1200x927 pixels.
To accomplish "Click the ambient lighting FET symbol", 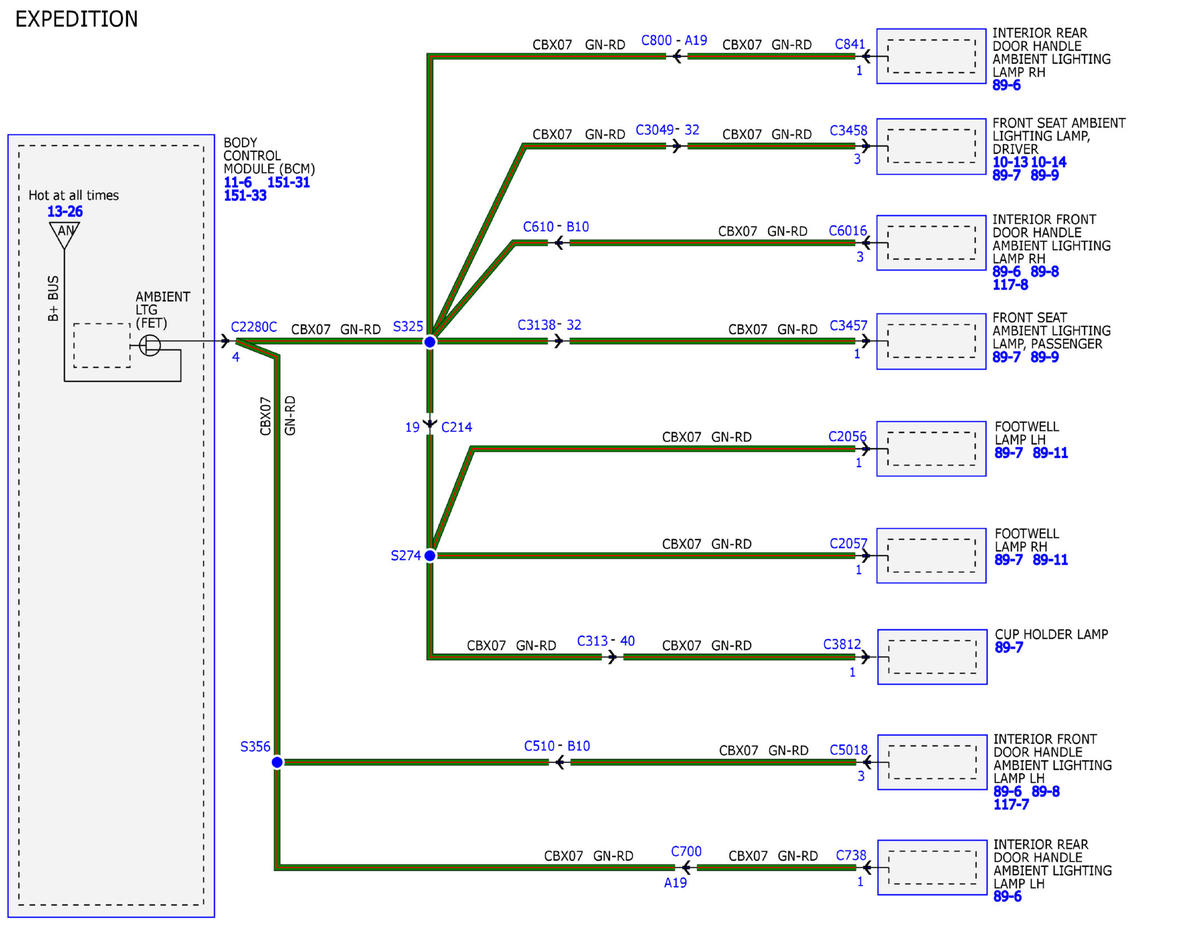I will (149, 346).
